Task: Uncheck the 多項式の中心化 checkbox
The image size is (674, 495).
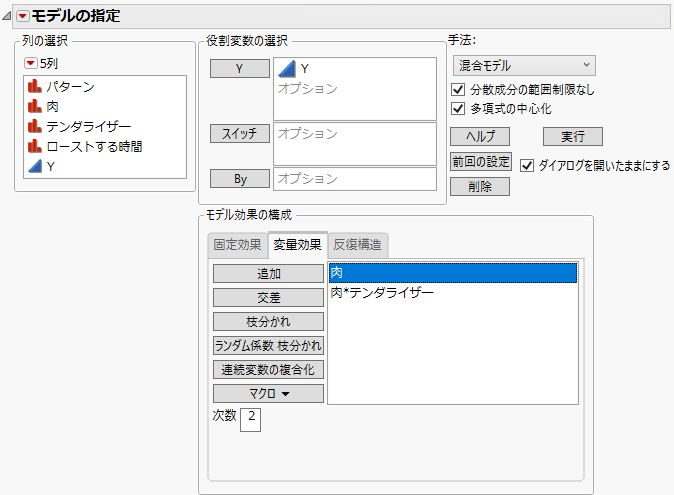Action: click(458, 109)
